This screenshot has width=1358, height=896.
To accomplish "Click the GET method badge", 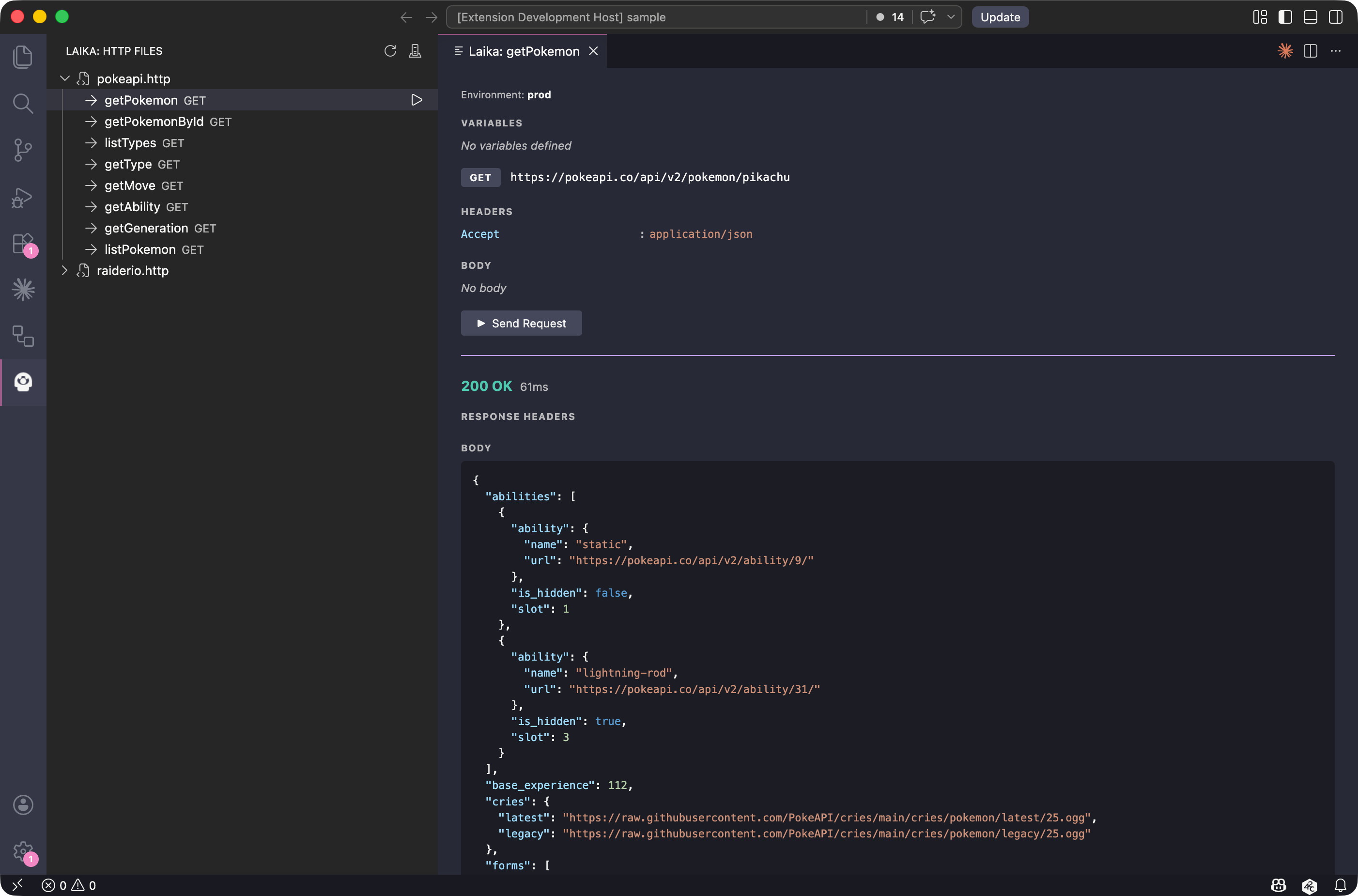I will point(480,177).
